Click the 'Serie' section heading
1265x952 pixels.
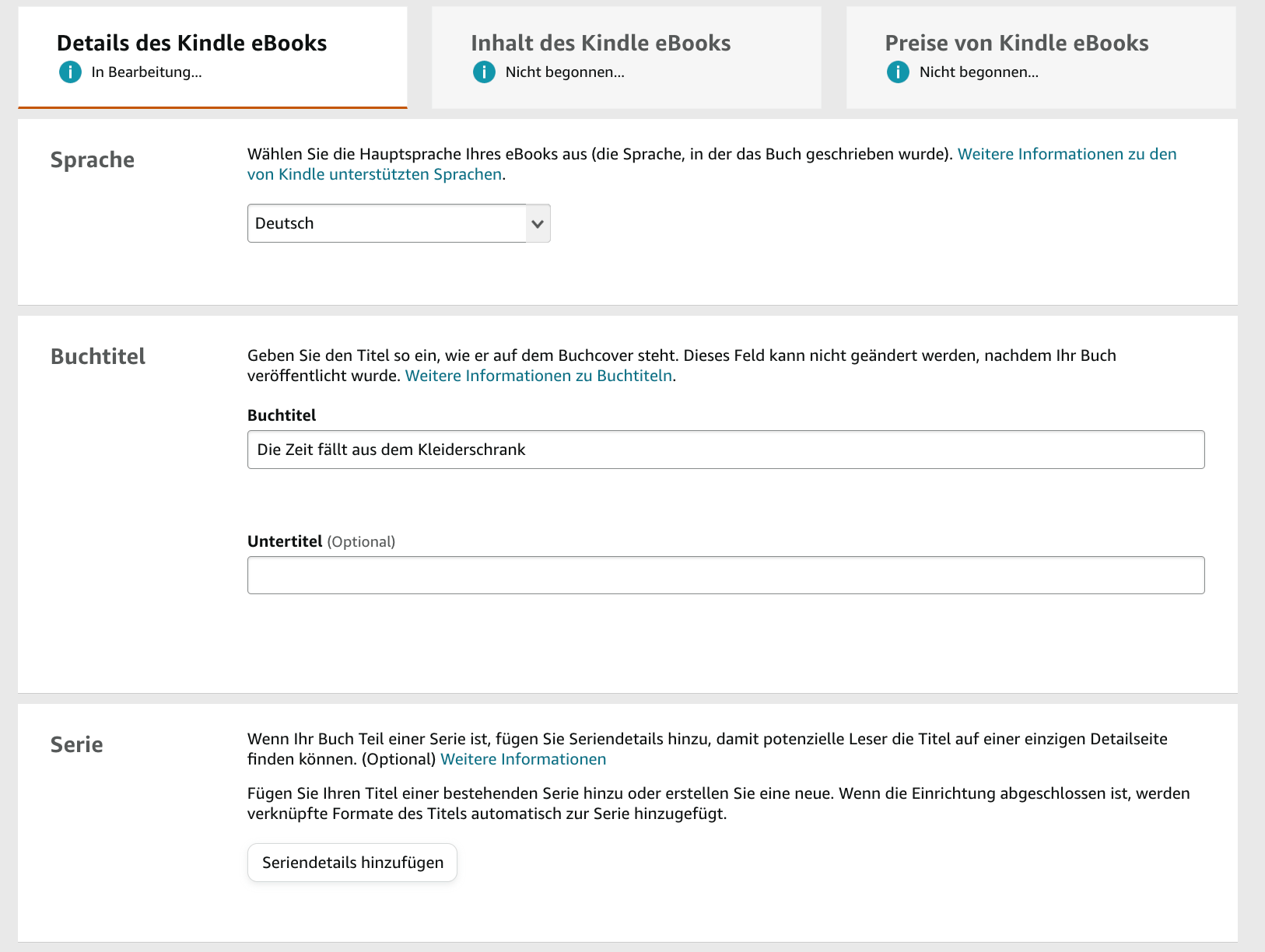(75, 744)
